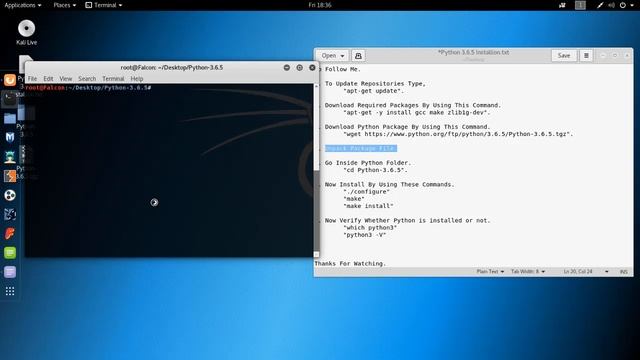Open terminal Help menu

tap(137, 78)
